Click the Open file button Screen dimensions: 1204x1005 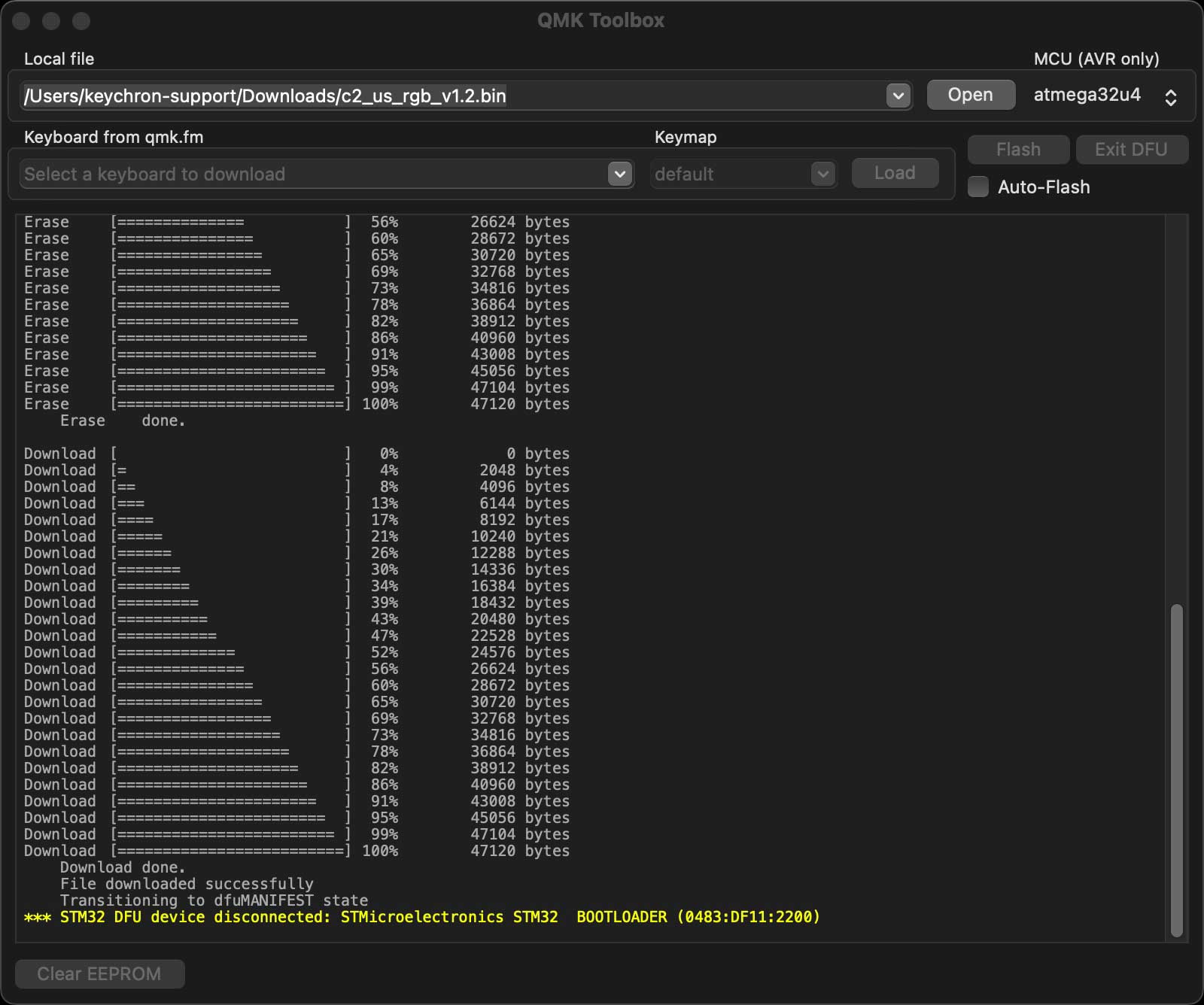click(971, 95)
